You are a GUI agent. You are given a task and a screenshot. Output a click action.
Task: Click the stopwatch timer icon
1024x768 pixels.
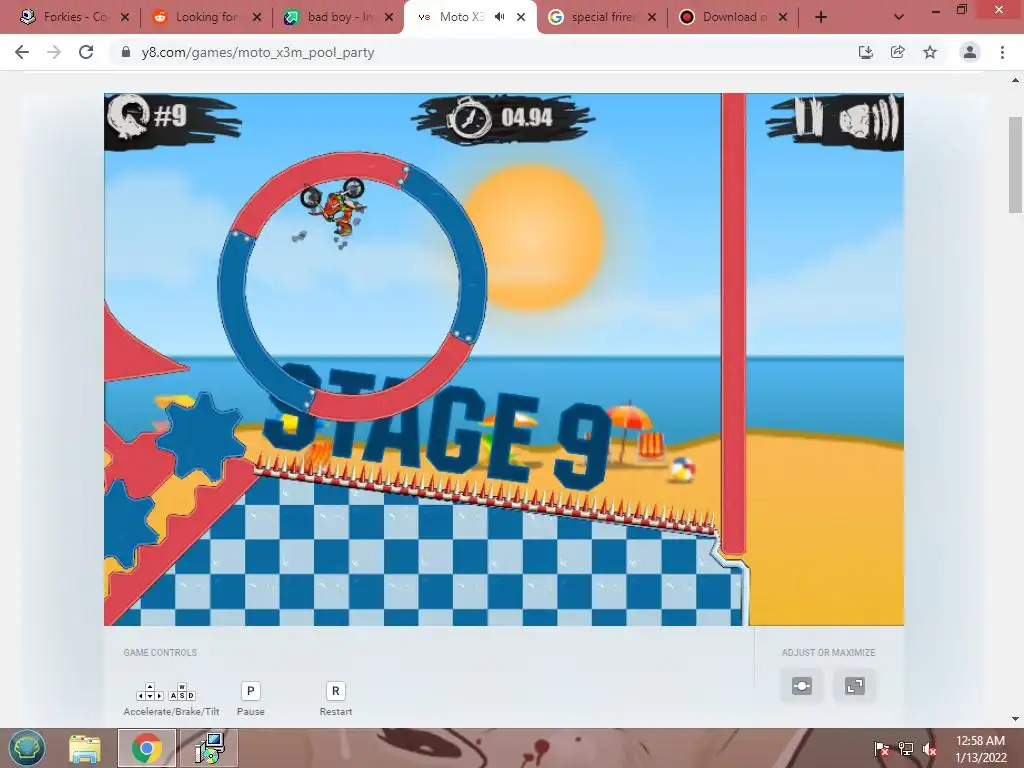[x=469, y=118]
